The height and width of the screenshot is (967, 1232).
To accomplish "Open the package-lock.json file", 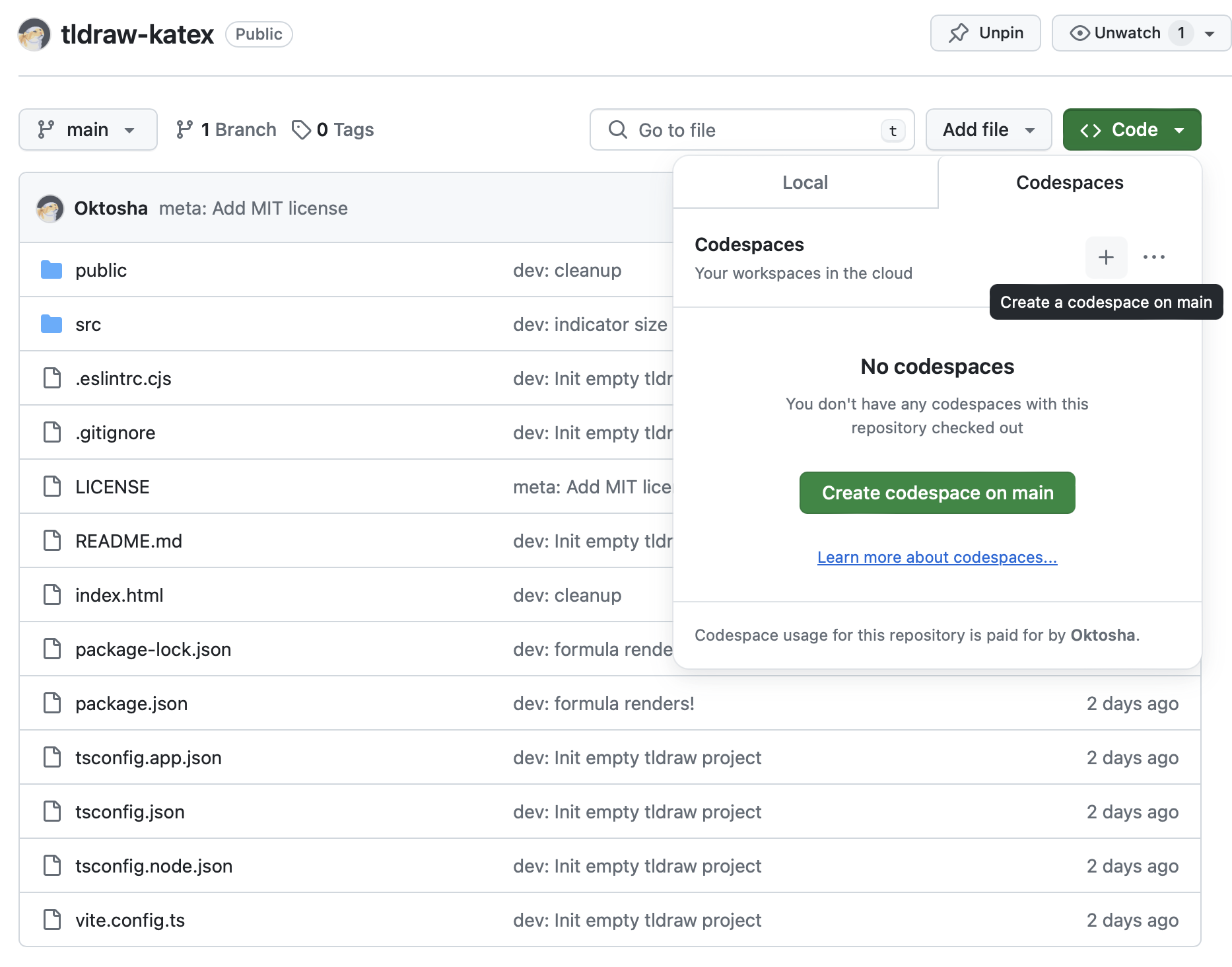I will pos(153,650).
